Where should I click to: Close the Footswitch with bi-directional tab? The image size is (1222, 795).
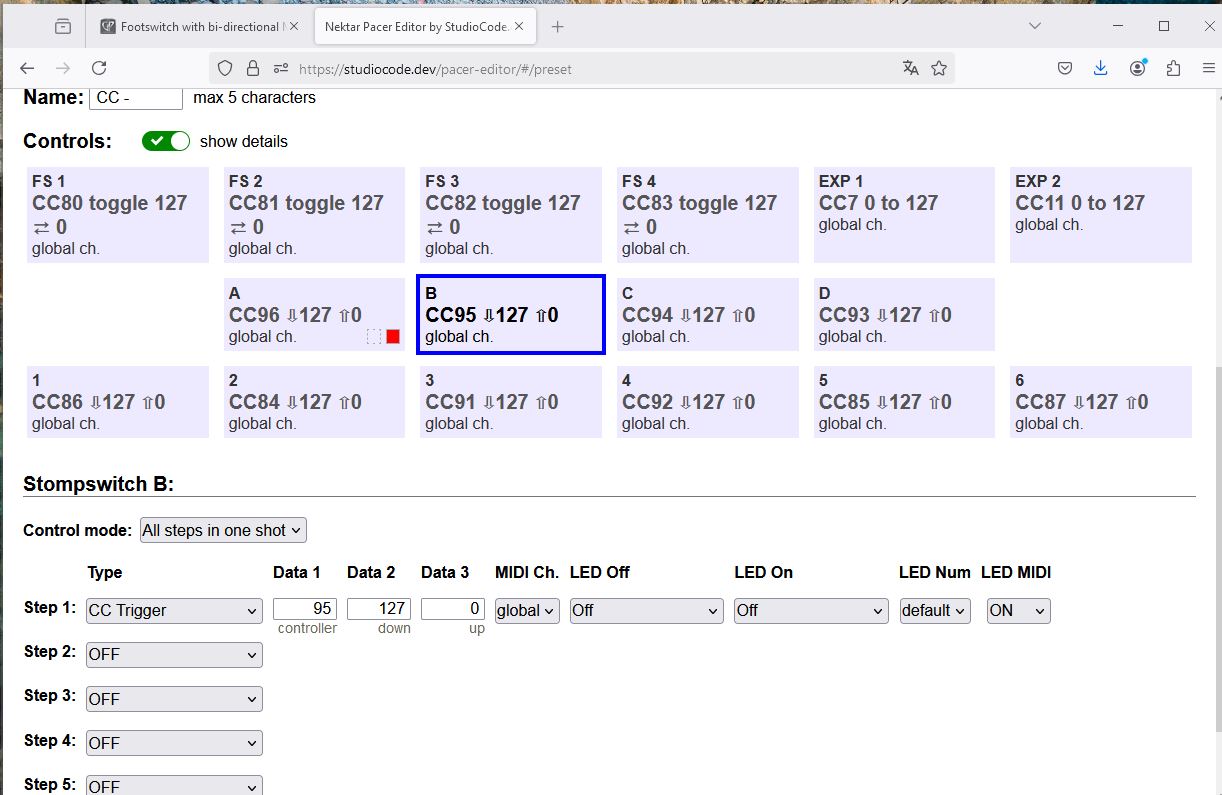coord(294,27)
